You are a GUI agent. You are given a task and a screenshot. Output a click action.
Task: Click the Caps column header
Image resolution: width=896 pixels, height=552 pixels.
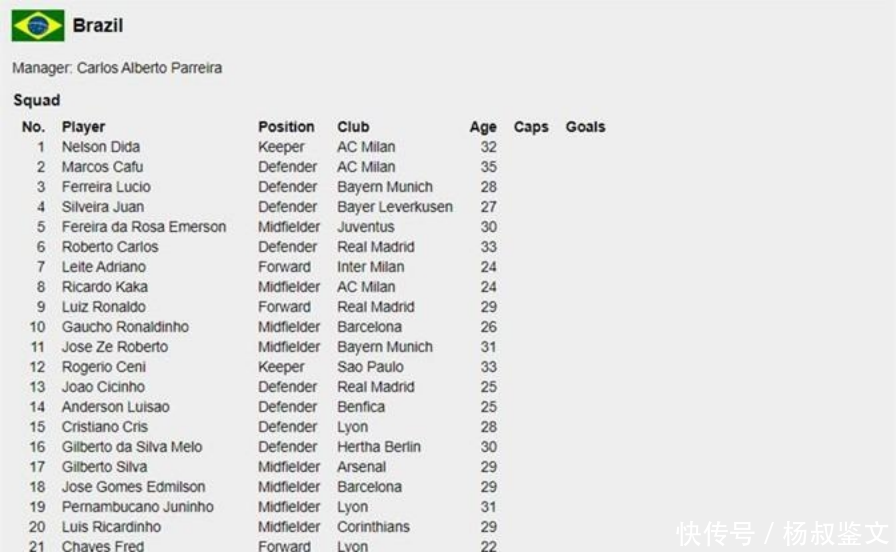point(531,127)
